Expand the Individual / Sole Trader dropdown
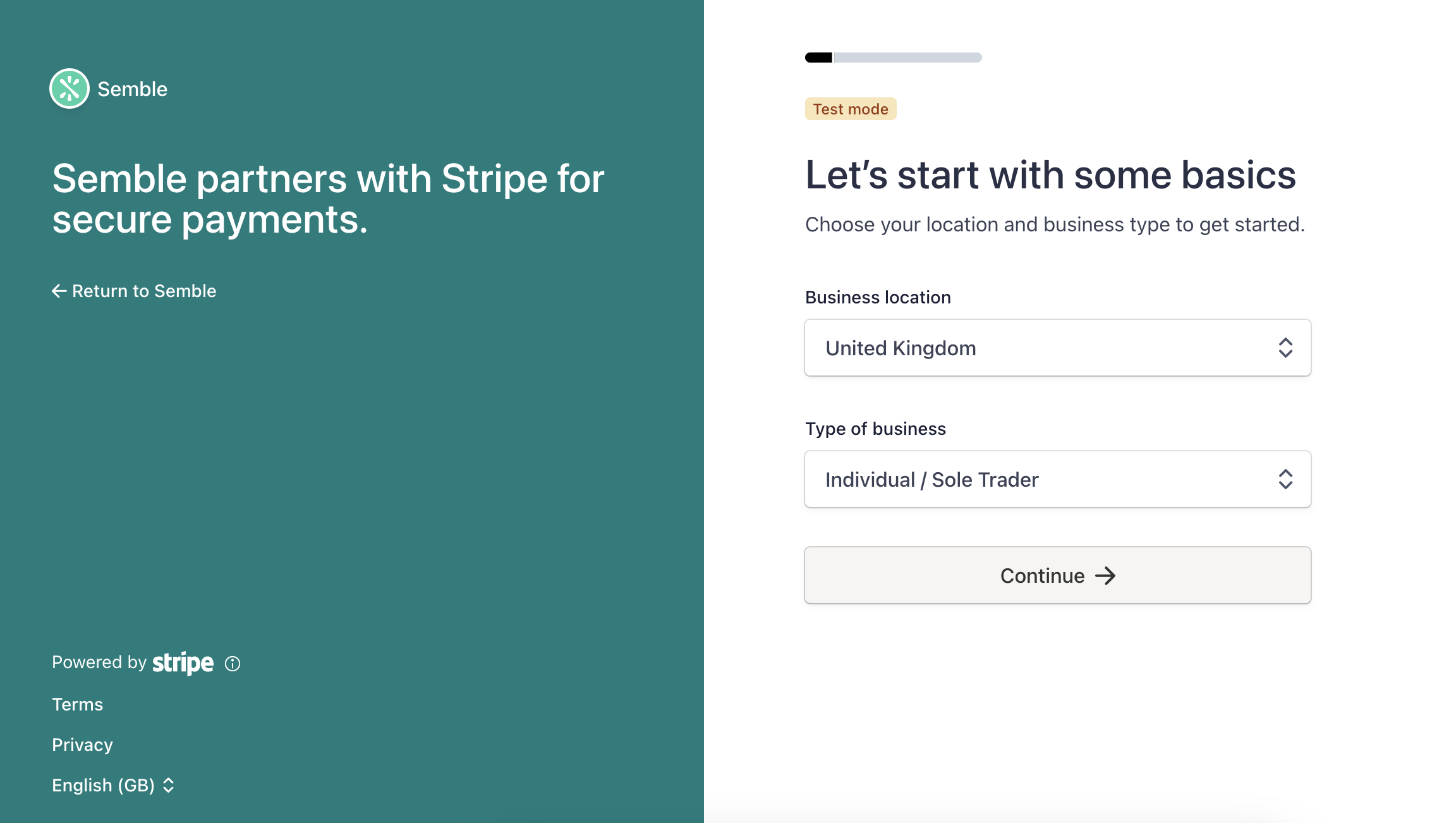This screenshot has height=823, width=1456. pyautogui.click(x=1057, y=479)
